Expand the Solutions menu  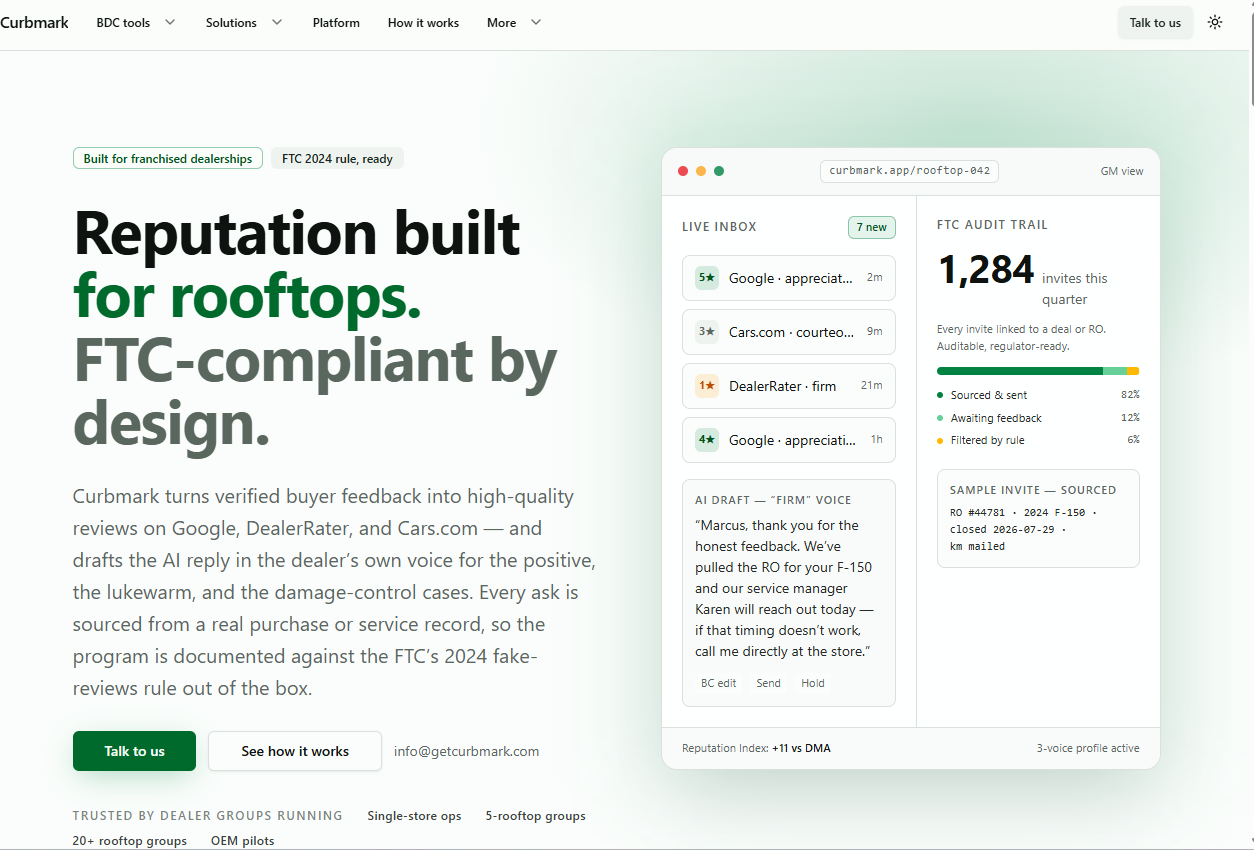click(x=244, y=22)
